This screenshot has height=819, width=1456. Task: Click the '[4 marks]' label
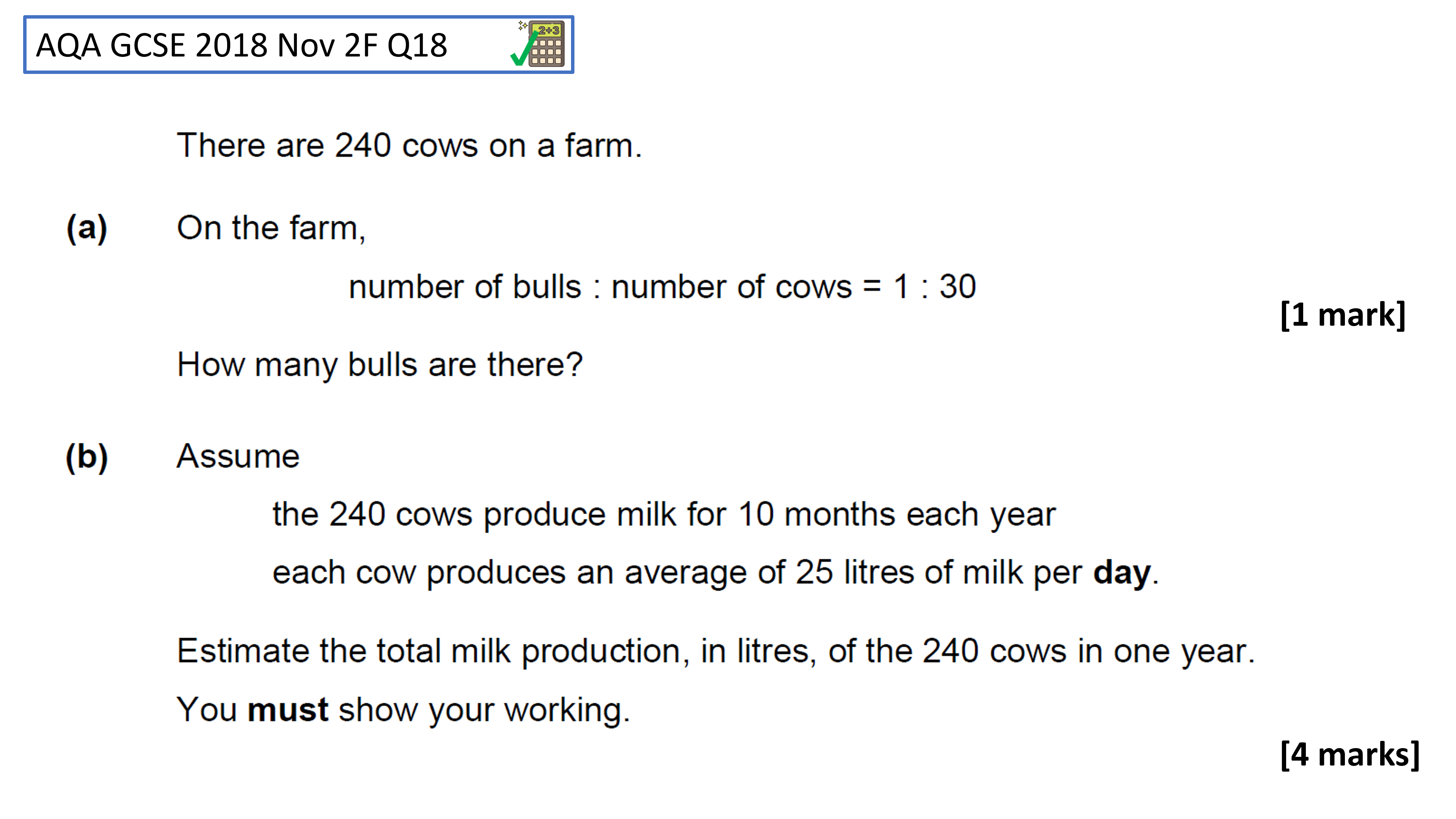pos(1350,755)
